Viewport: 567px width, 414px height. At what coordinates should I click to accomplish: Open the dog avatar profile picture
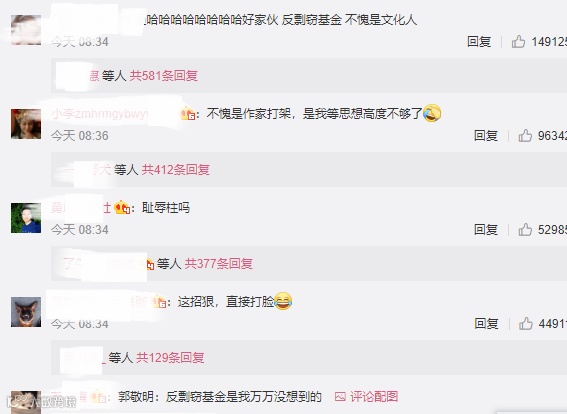pos(26,312)
